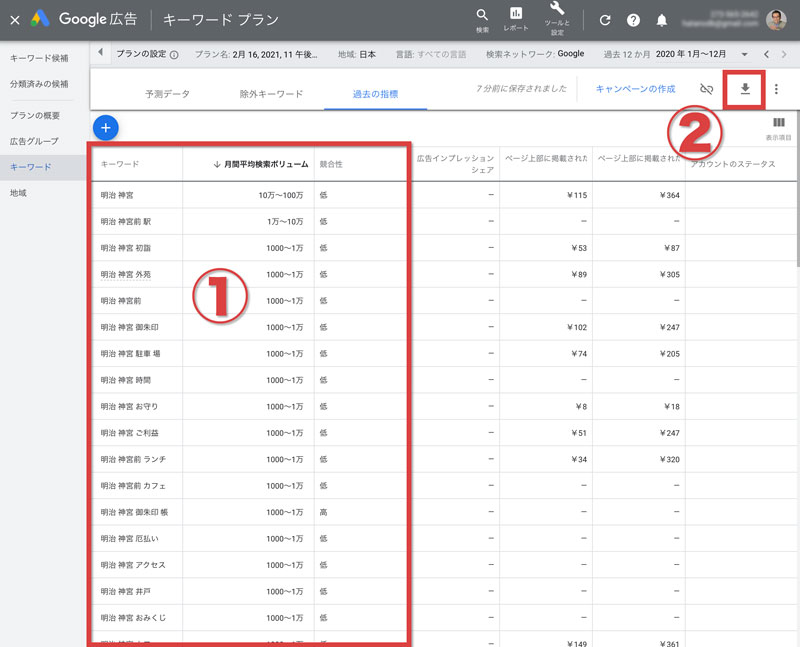Screen dimensions: 800x647
Task: Open the help question mark icon
Action: [x=633, y=20]
